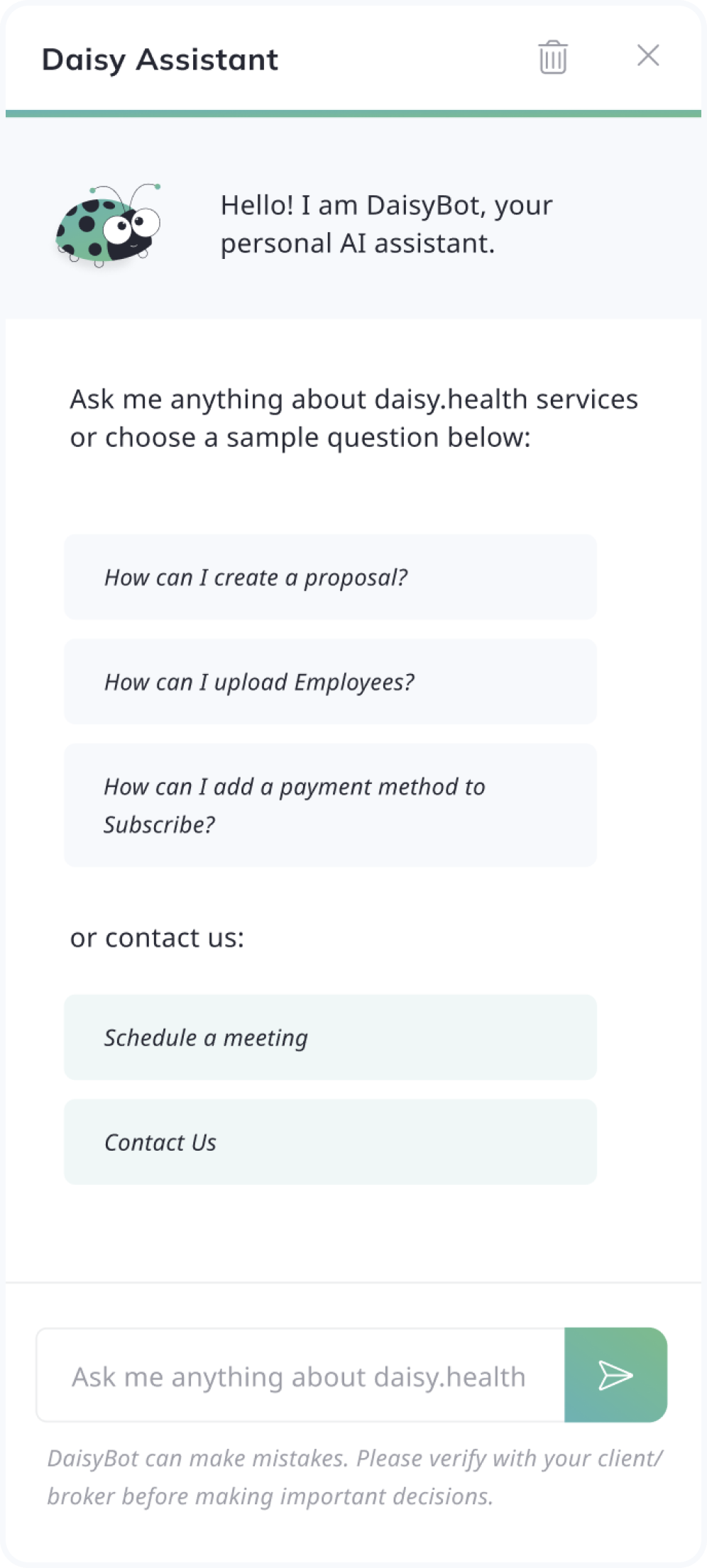Open 'Schedule a meeting' option
Screen dimensions: 707x1568
(x=330, y=1037)
